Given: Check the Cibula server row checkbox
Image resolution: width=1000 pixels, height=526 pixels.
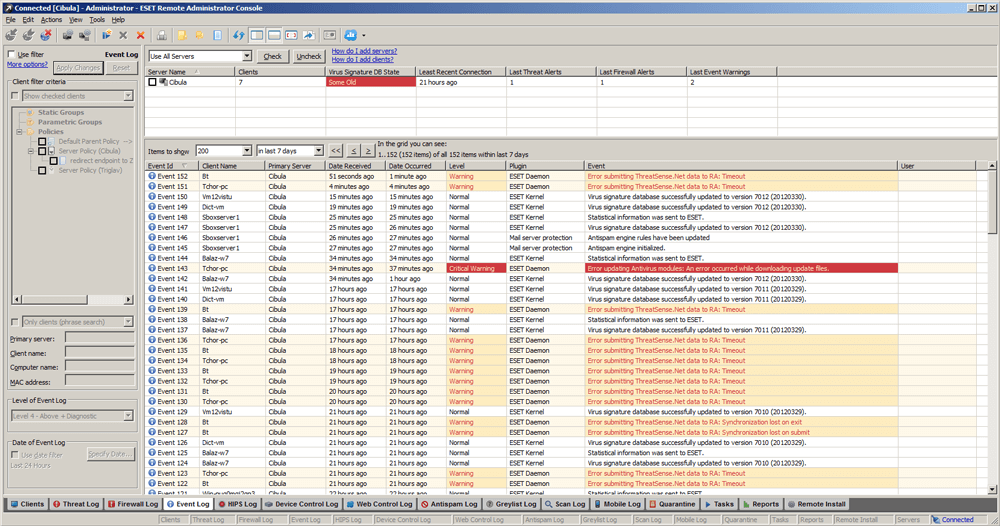Looking at the screenshot, I should (152, 82).
